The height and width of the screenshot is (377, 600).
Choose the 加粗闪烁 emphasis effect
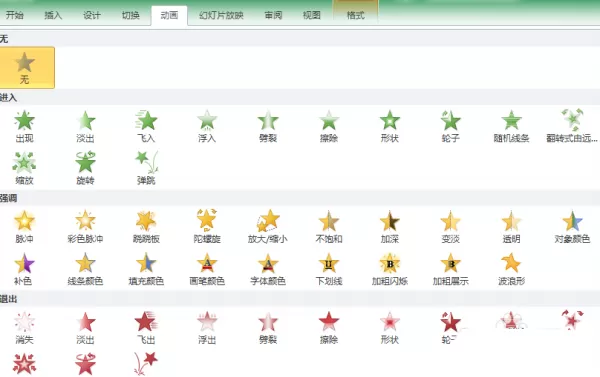(x=390, y=269)
